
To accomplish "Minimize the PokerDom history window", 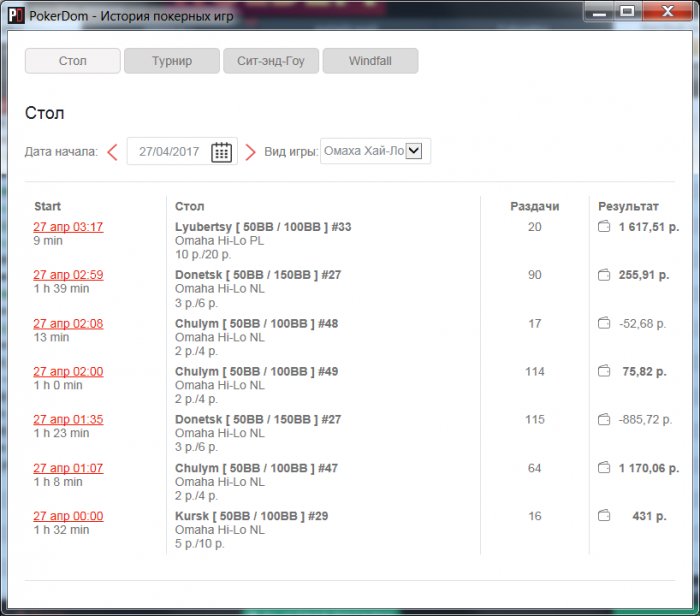I will 599,12.
